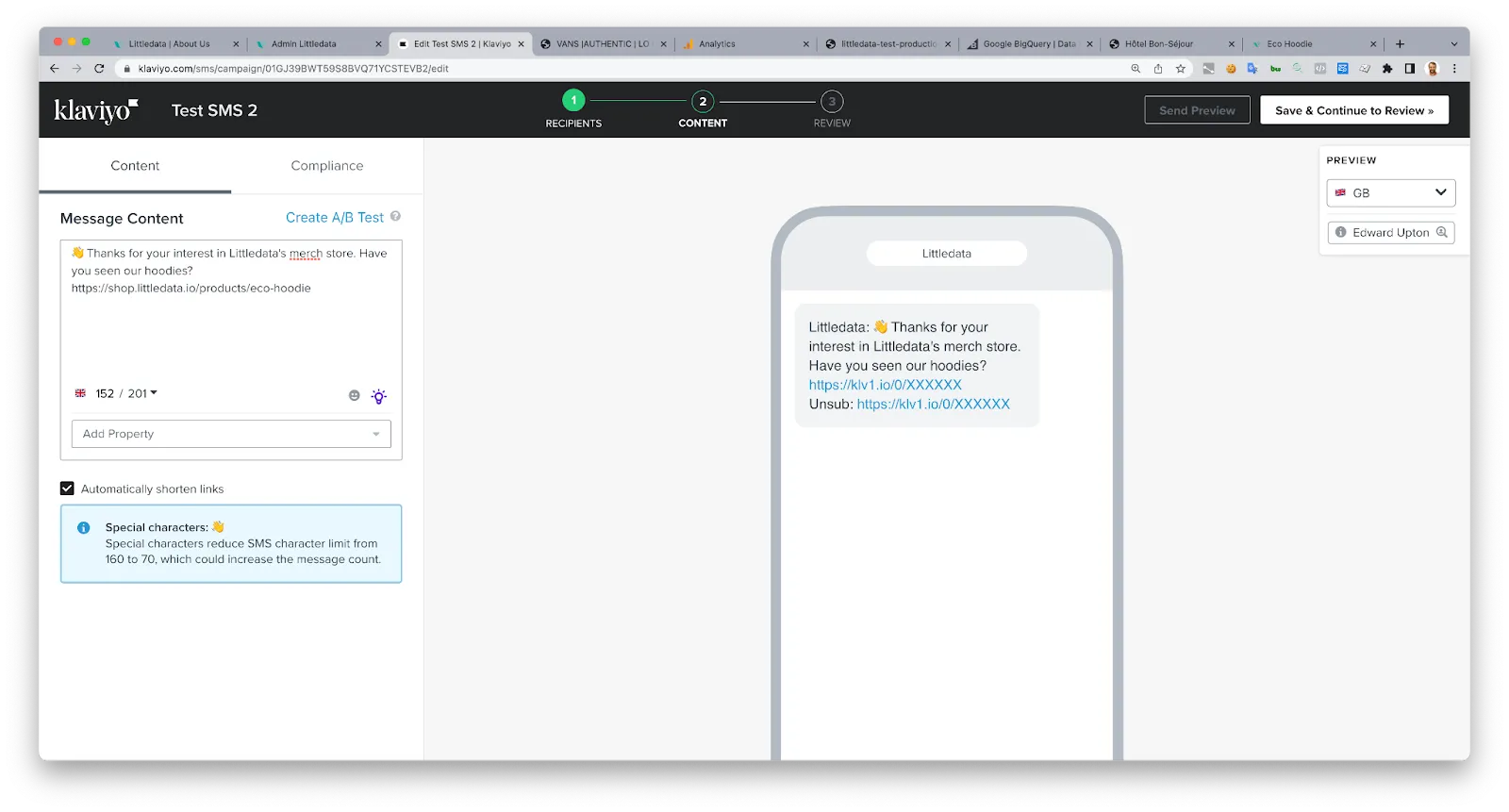
Task: Reload the page with the refresh icon
Action: click(x=99, y=69)
